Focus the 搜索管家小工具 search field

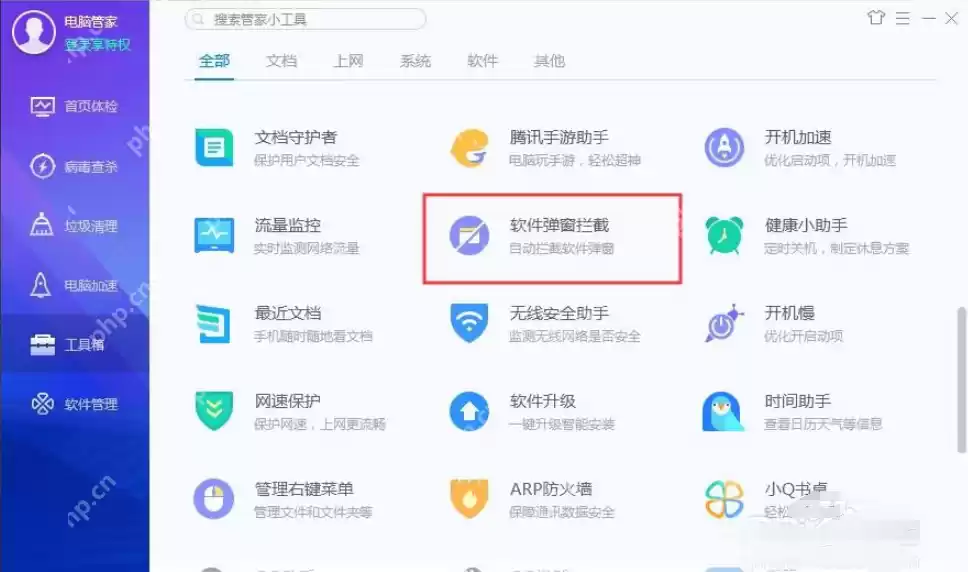coord(306,19)
